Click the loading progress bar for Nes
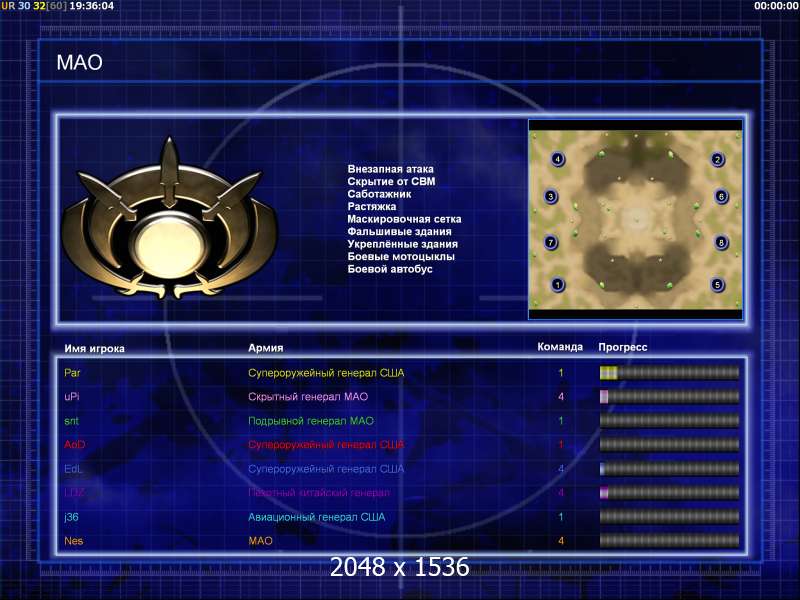Viewport: 800px width, 600px height. 669,541
